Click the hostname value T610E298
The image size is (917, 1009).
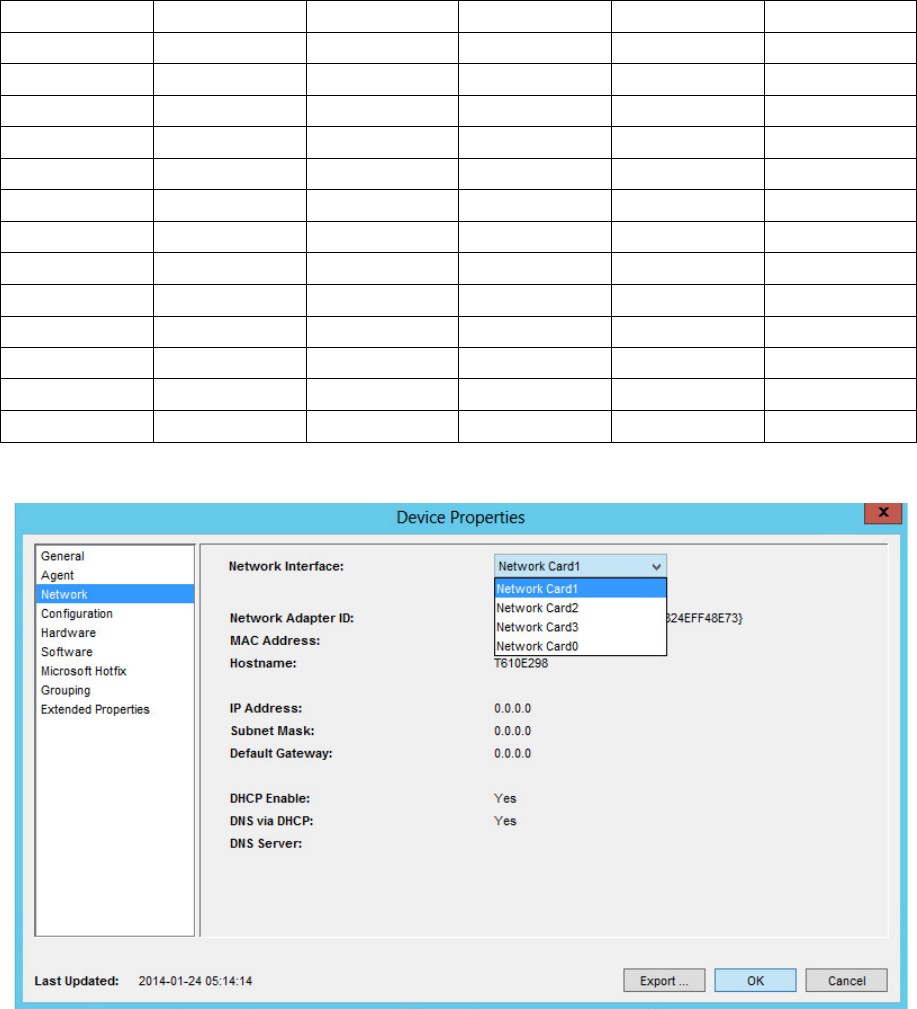pyautogui.click(x=521, y=663)
